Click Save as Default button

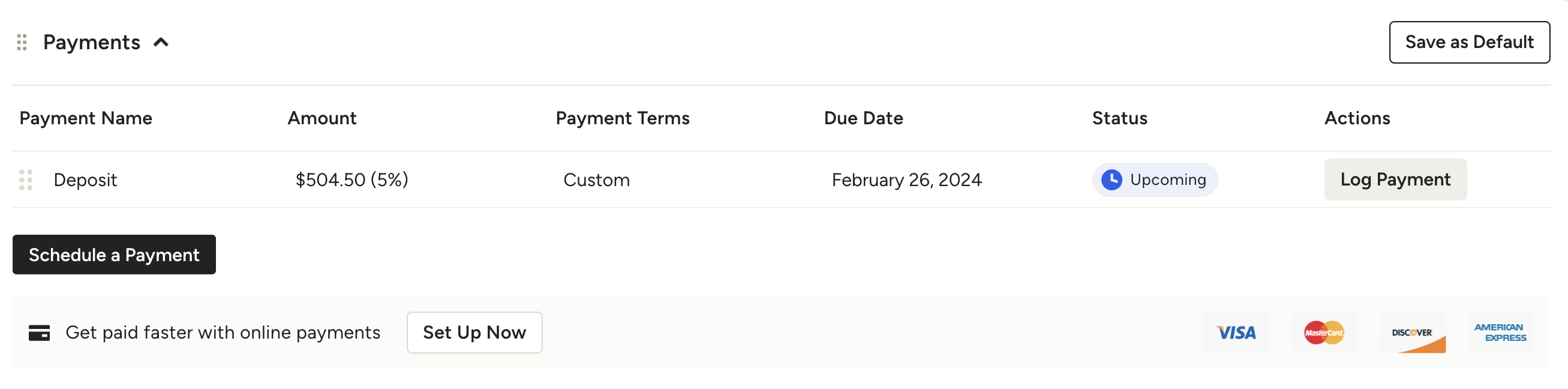click(1469, 43)
